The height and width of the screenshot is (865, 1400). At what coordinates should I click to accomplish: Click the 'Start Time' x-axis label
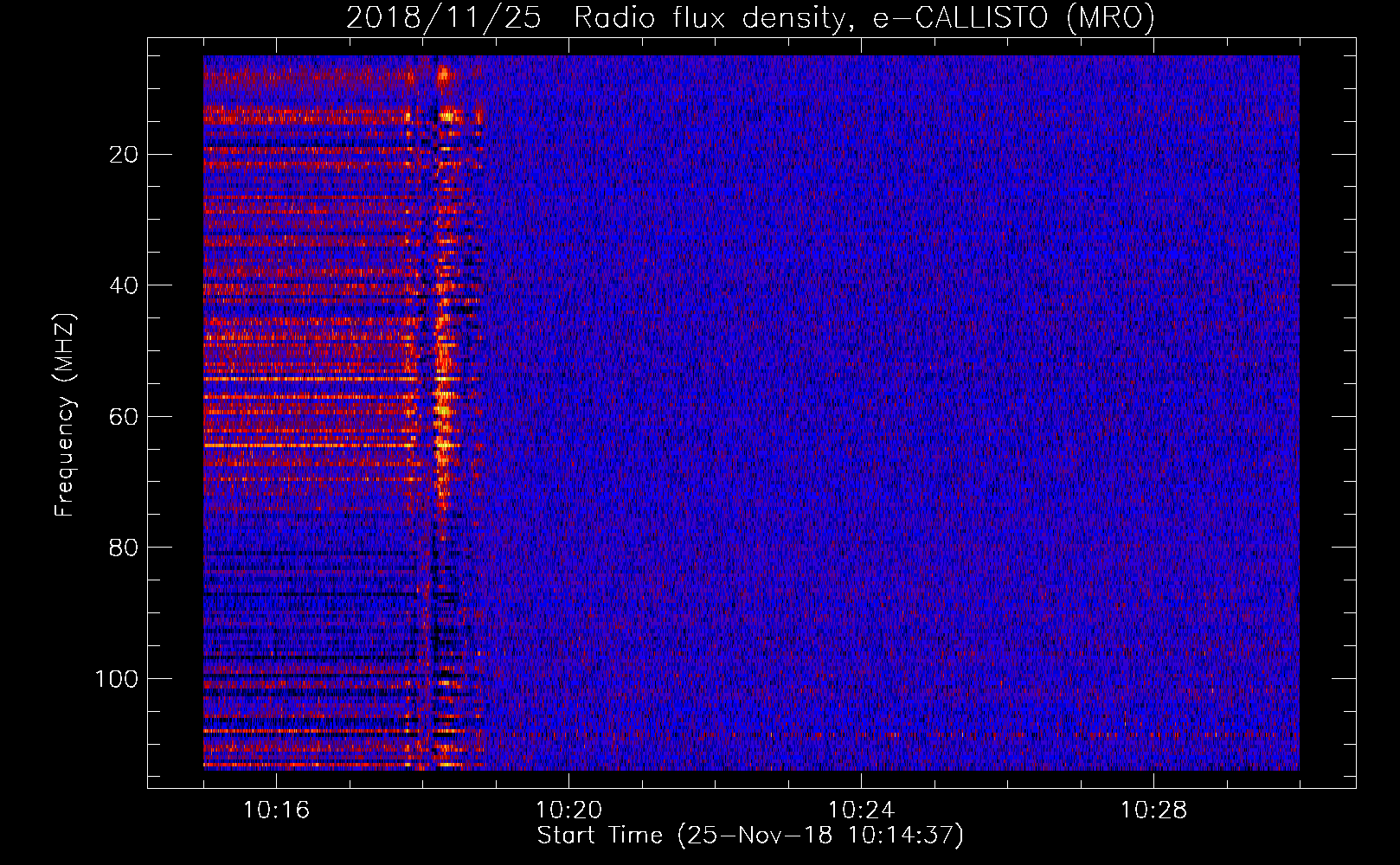(750, 836)
